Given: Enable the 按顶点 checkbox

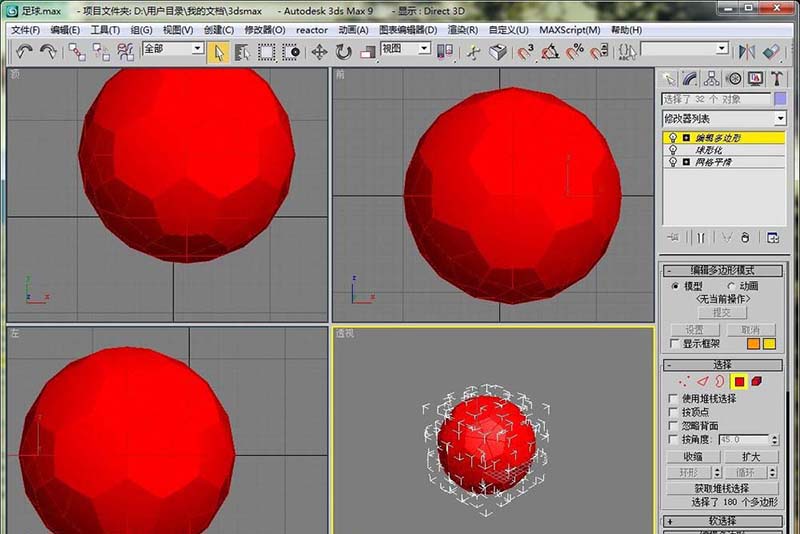Looking at the screenshot, I should pyautogui.click(x=673, y=412).
